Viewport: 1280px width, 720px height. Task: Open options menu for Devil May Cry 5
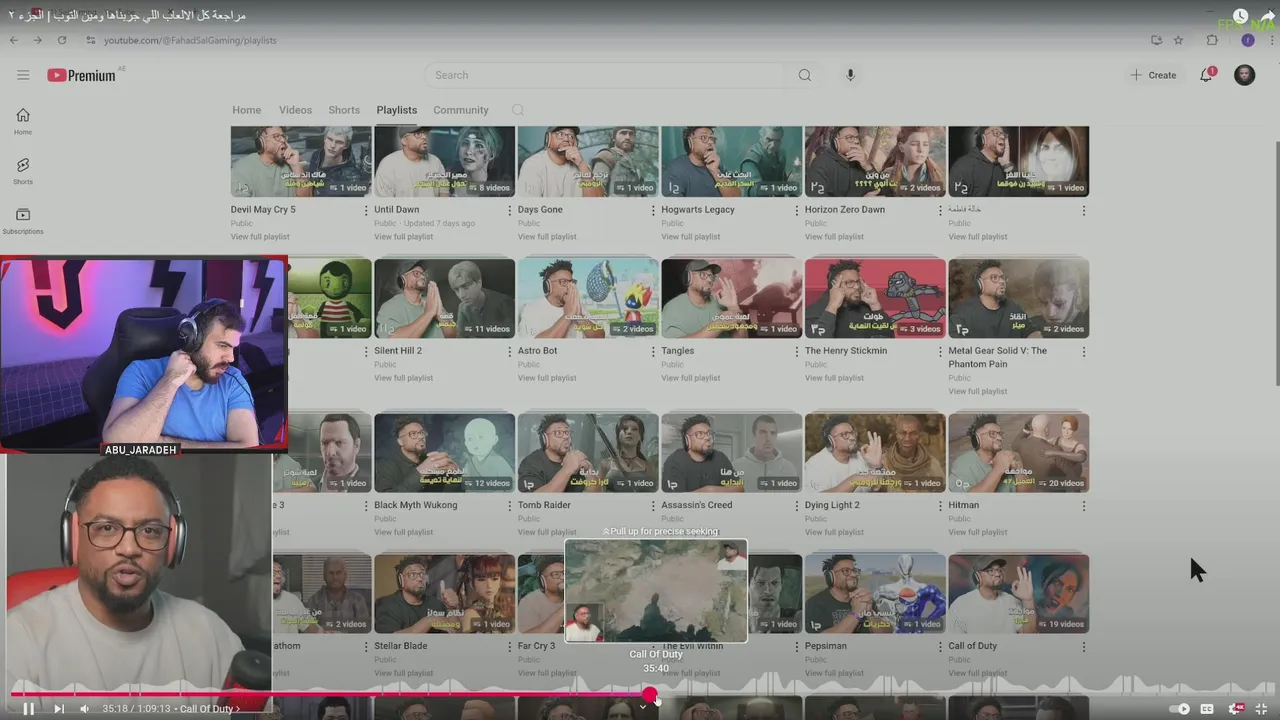366,210
